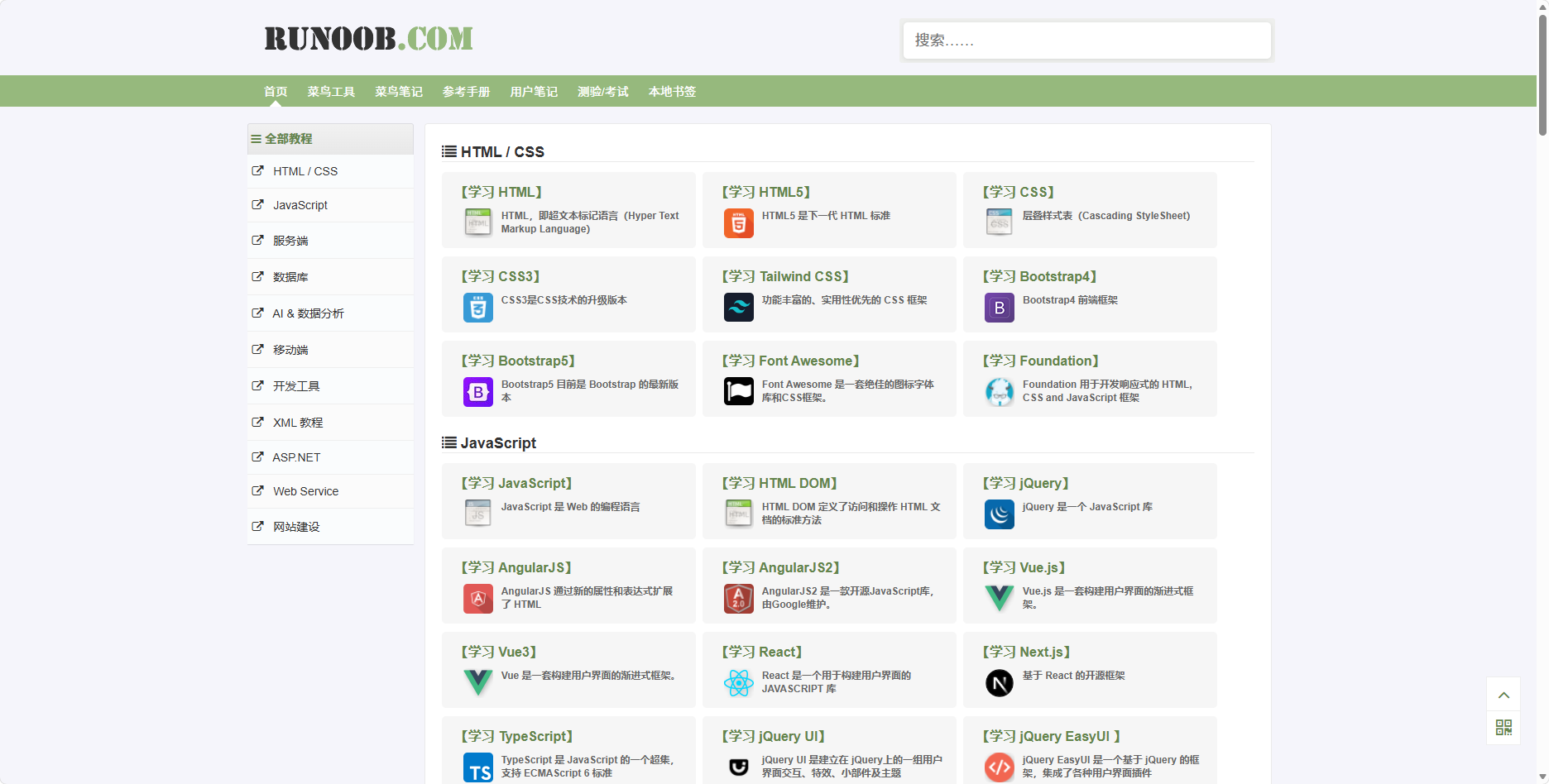Click the Next.js black circle icon
The height and width of the screenshot is (784, 1549).
click(999, 683)
